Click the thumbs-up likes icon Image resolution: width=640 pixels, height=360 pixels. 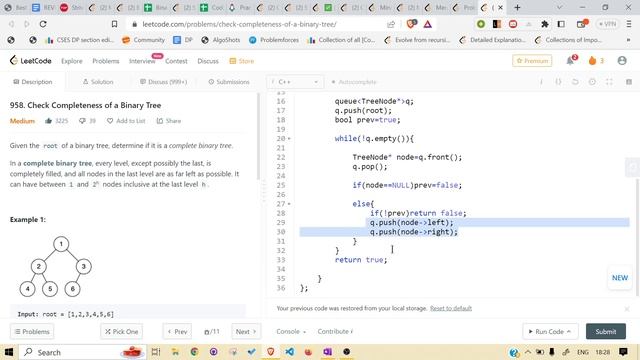[49, 121]
